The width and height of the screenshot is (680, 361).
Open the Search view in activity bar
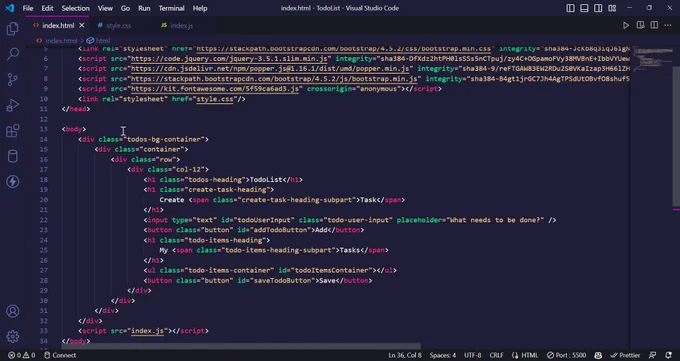[13, 54]
